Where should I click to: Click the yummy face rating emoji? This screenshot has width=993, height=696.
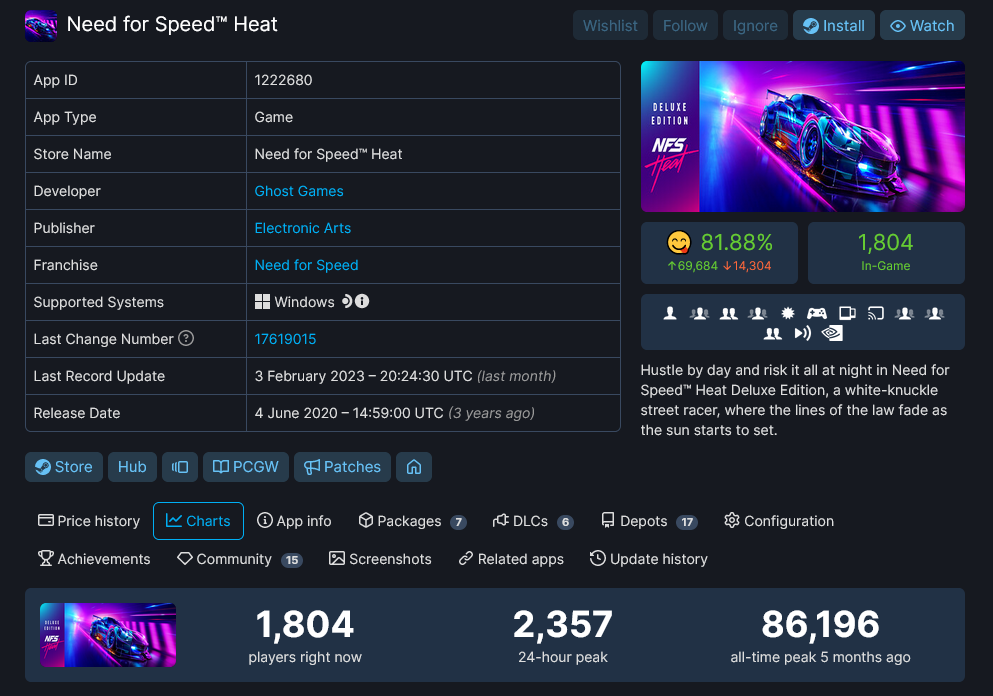point(679,243)
